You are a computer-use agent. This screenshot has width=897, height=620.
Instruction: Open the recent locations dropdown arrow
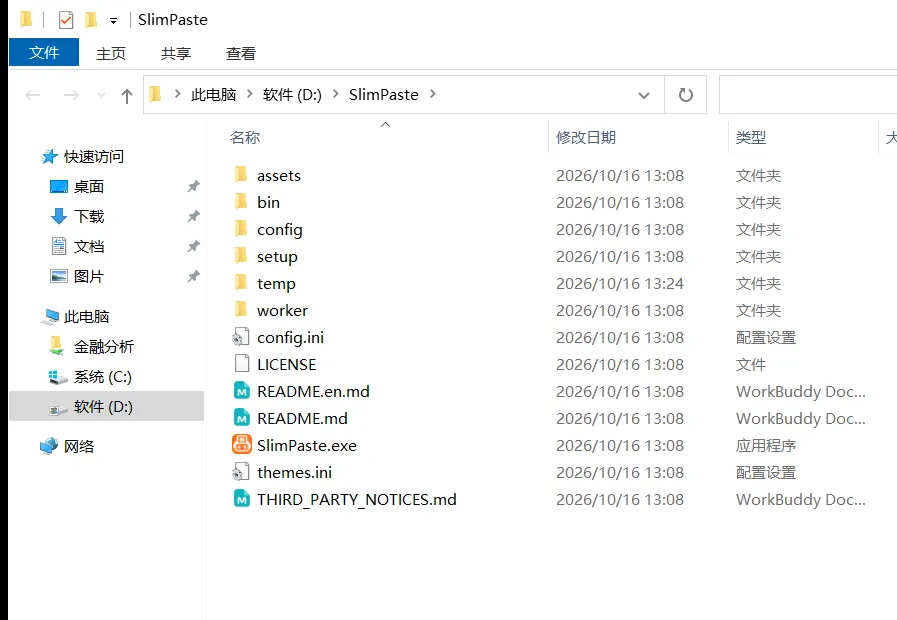[x=101, y=95]
